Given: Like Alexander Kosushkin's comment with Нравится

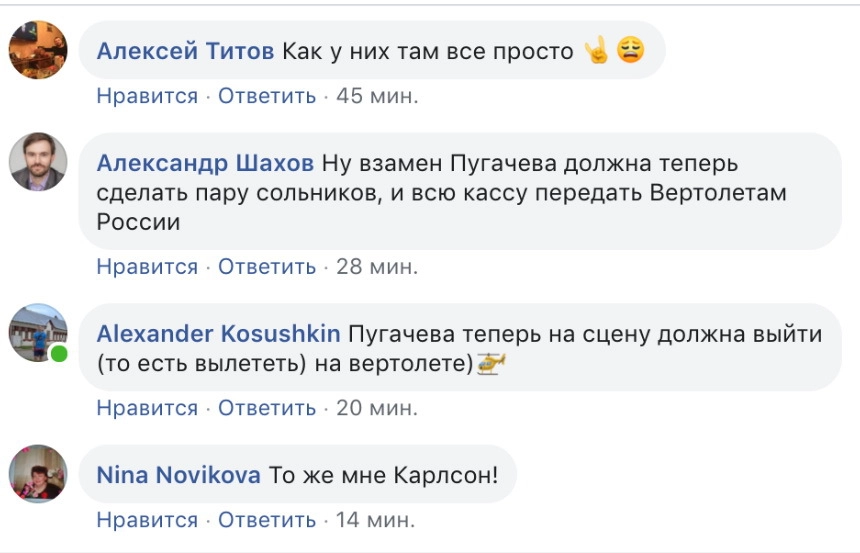Looking at the screenshot, I should [147, 408].
